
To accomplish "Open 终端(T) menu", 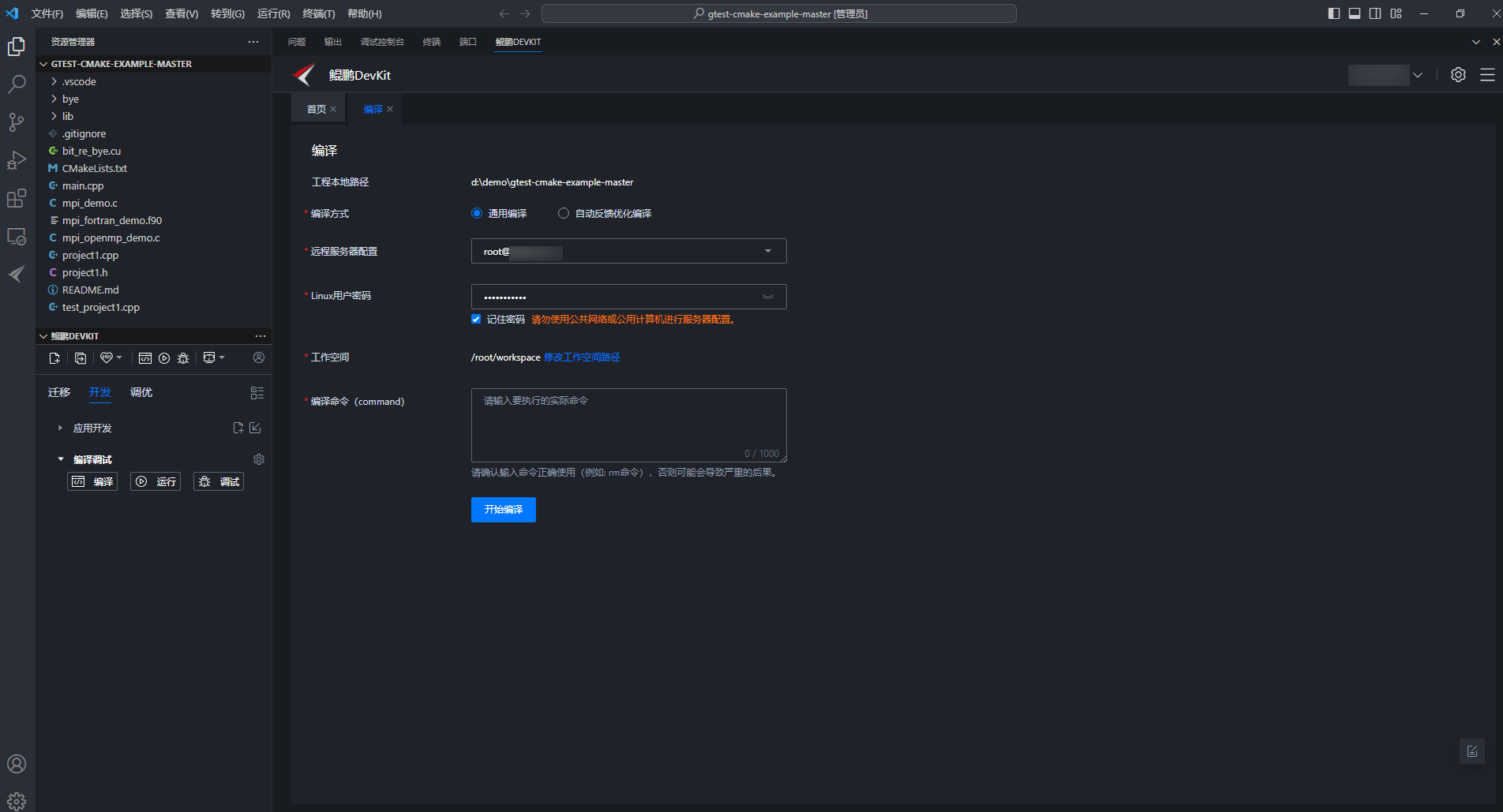I will (319, 13).
